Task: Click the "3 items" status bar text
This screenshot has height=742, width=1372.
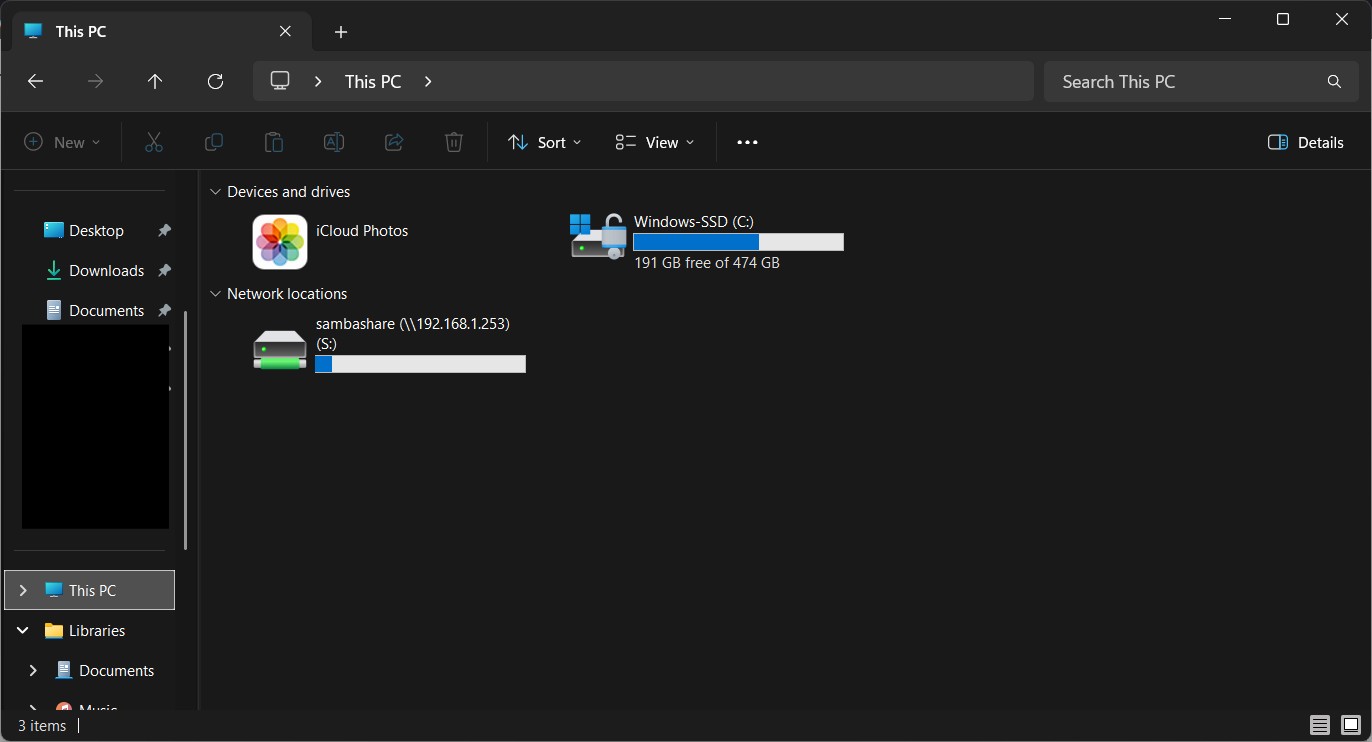Action: (42, 726)
